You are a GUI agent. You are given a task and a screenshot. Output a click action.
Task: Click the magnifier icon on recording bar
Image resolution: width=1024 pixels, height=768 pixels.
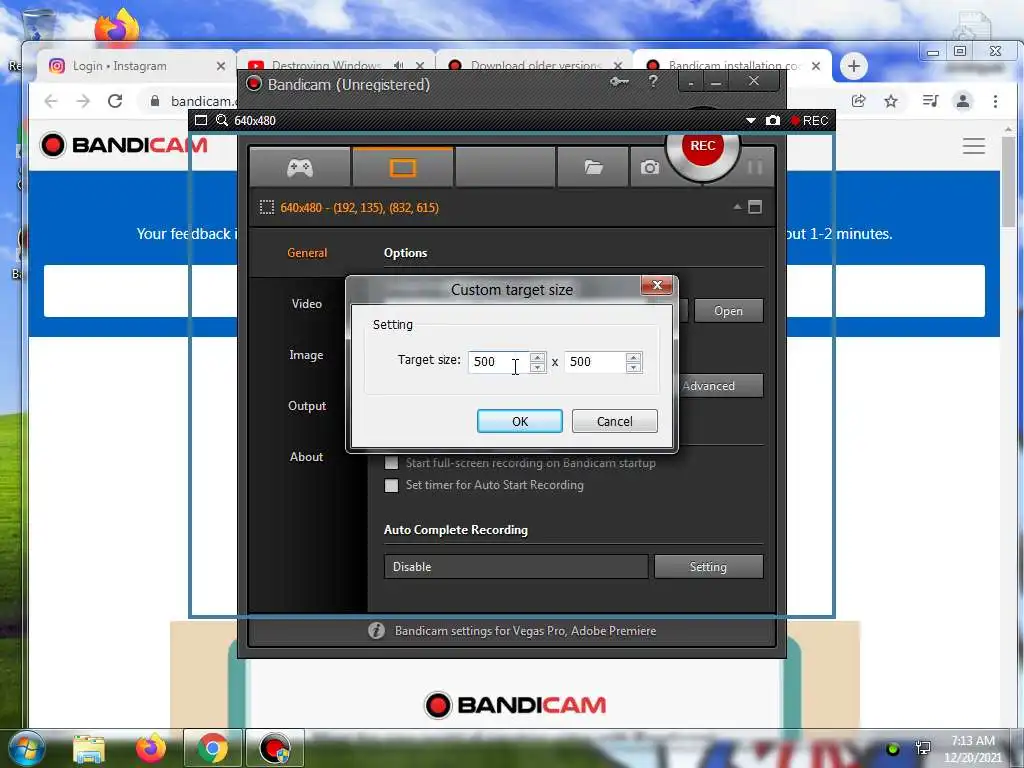point(222,120)
